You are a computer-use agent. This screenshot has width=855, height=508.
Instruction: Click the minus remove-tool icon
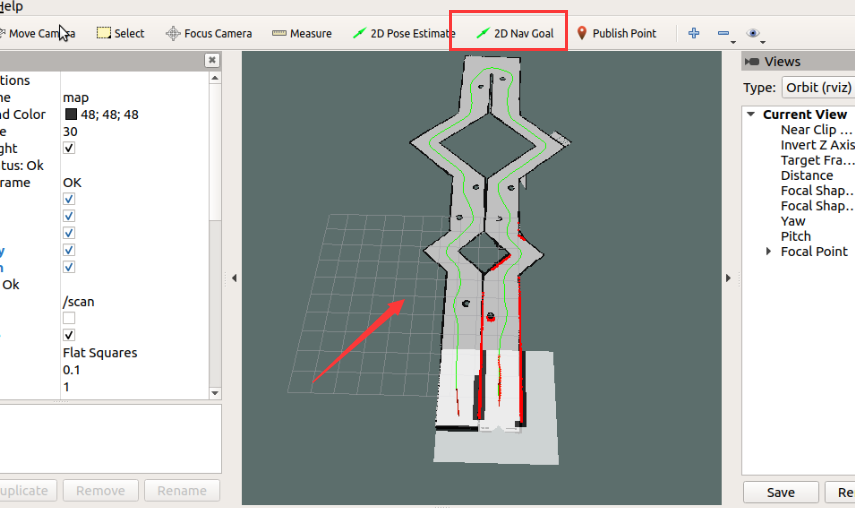point(723,33)
